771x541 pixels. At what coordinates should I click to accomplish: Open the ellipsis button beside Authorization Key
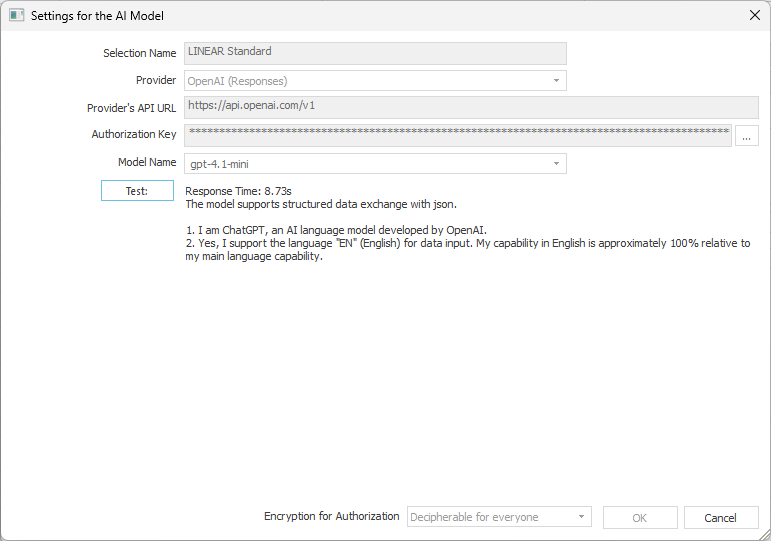pyautogui.click(x=746, y=136)
